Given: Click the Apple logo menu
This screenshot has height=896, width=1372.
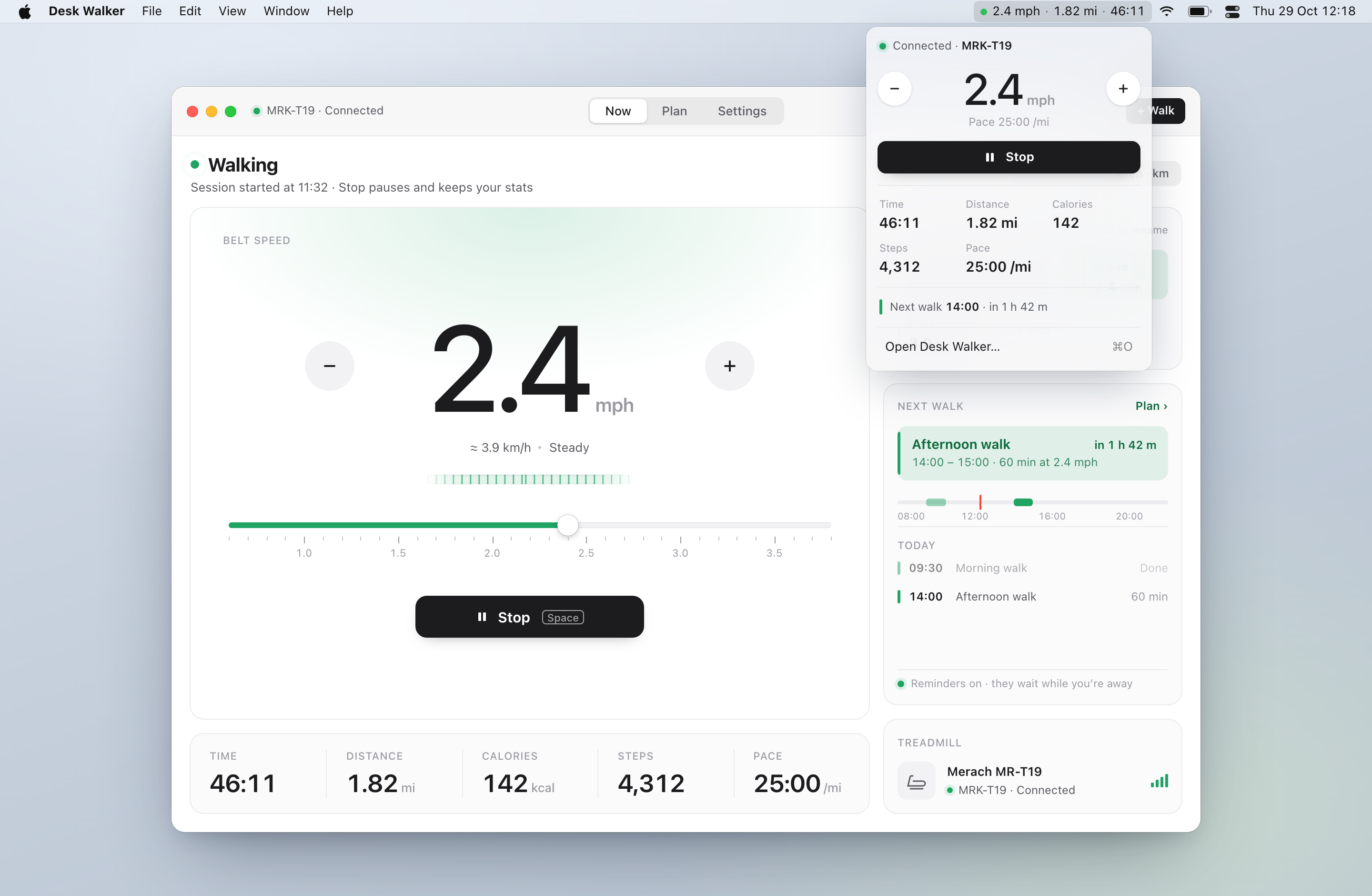Looking at the screenshot, I should click(x=24, y=11).
